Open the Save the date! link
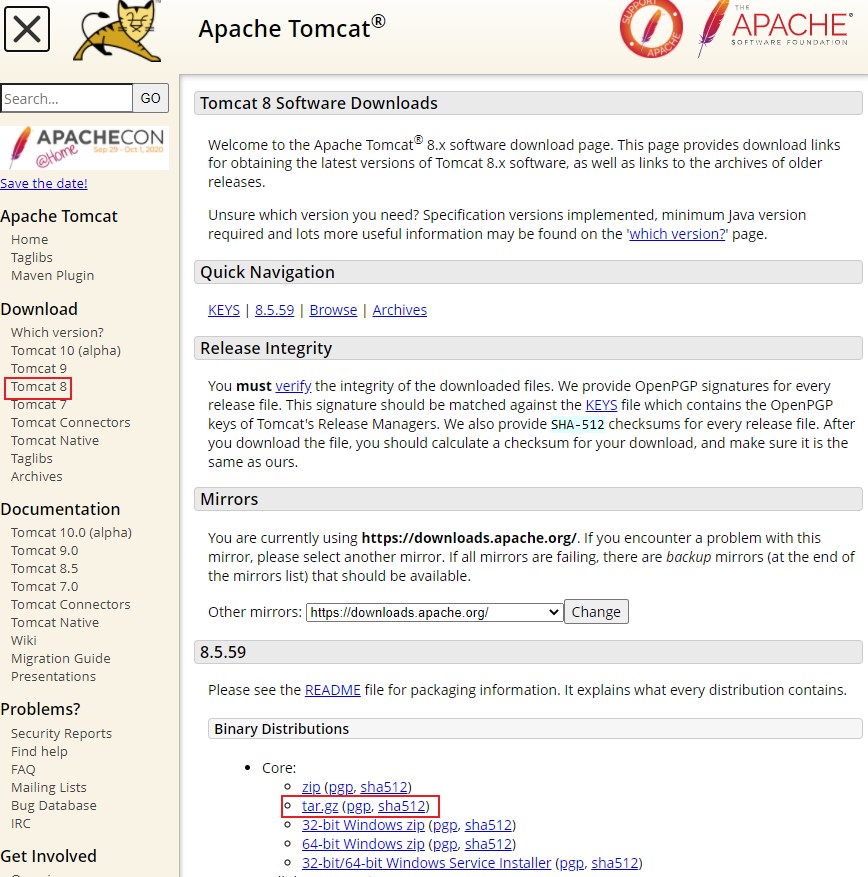This screenshot has width=868, height=877. tap(44, 183)
